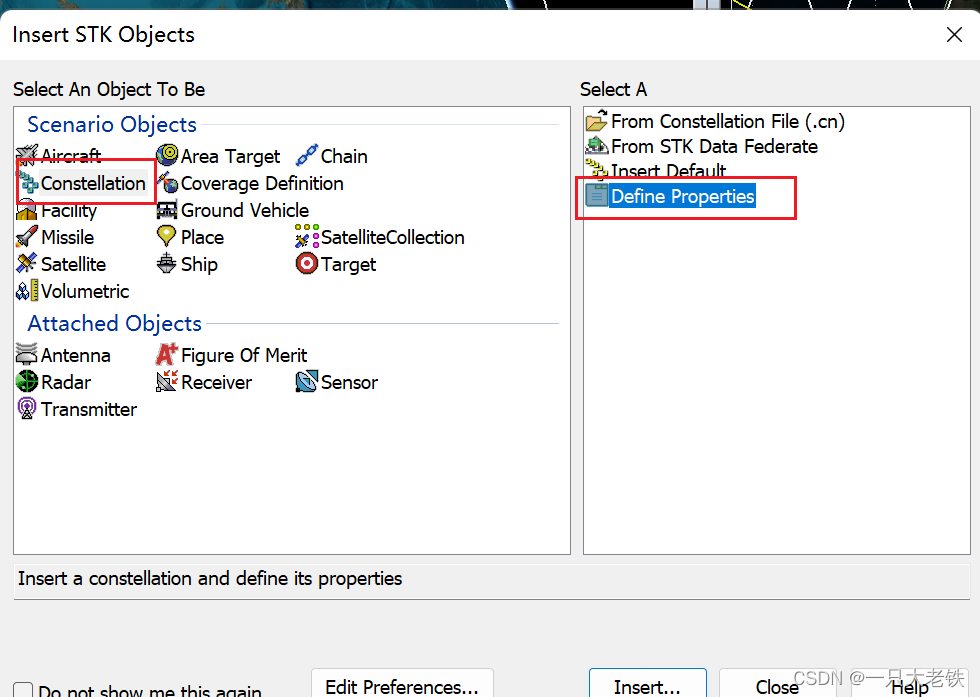Screen dimensions: 980x697
Task: Click the Define Properties method icon
Action: [596, 195]
